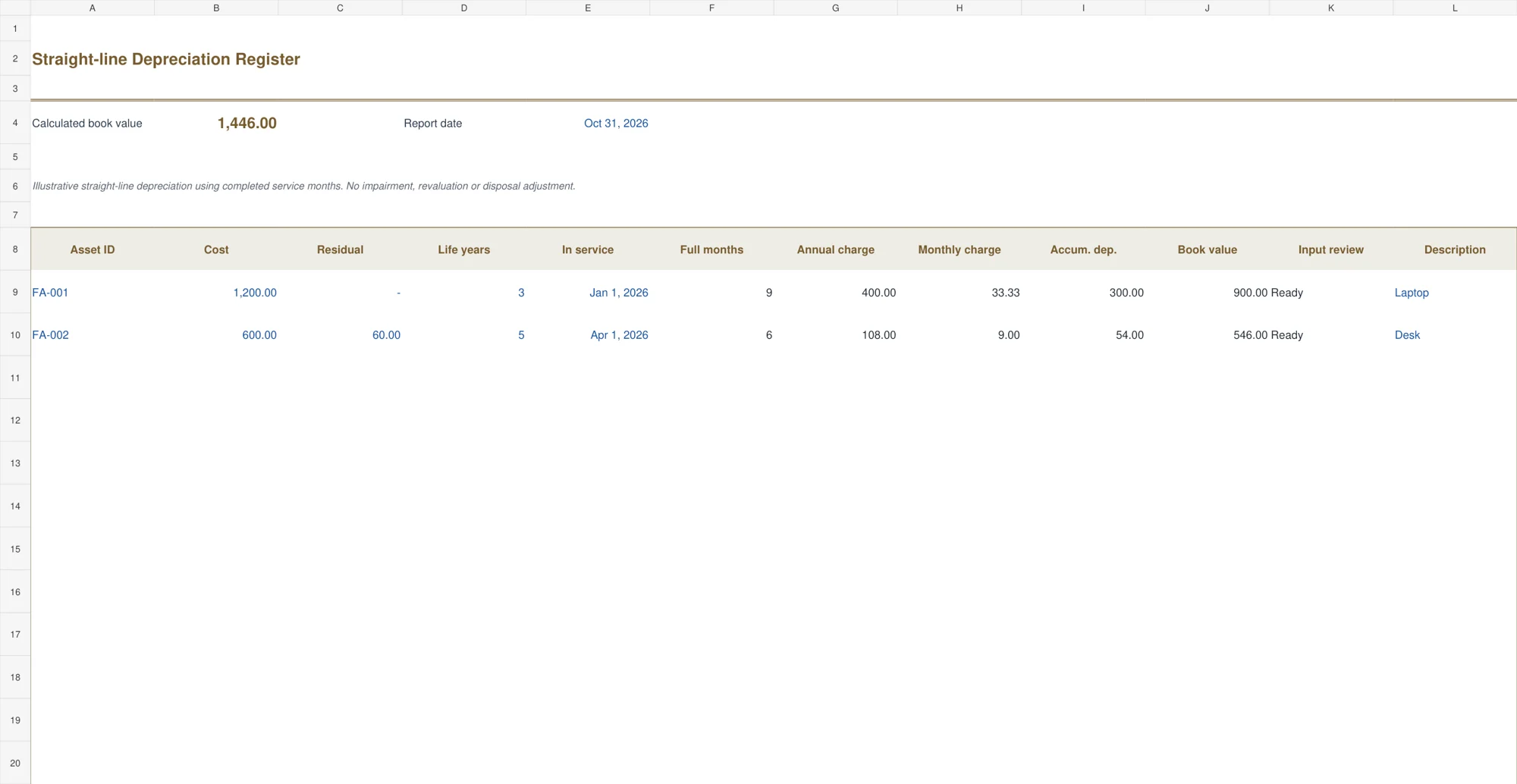This screenshot has width=1517, height=784.
Task: Select row 9 header
Action: click(15, 293)
